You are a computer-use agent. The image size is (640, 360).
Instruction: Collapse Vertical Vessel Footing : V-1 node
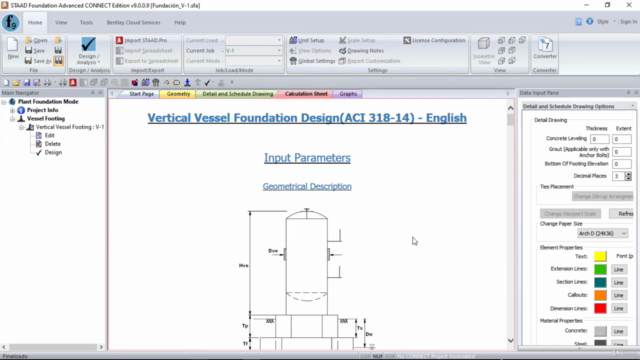pyautogui.click(x=22, y=127)
